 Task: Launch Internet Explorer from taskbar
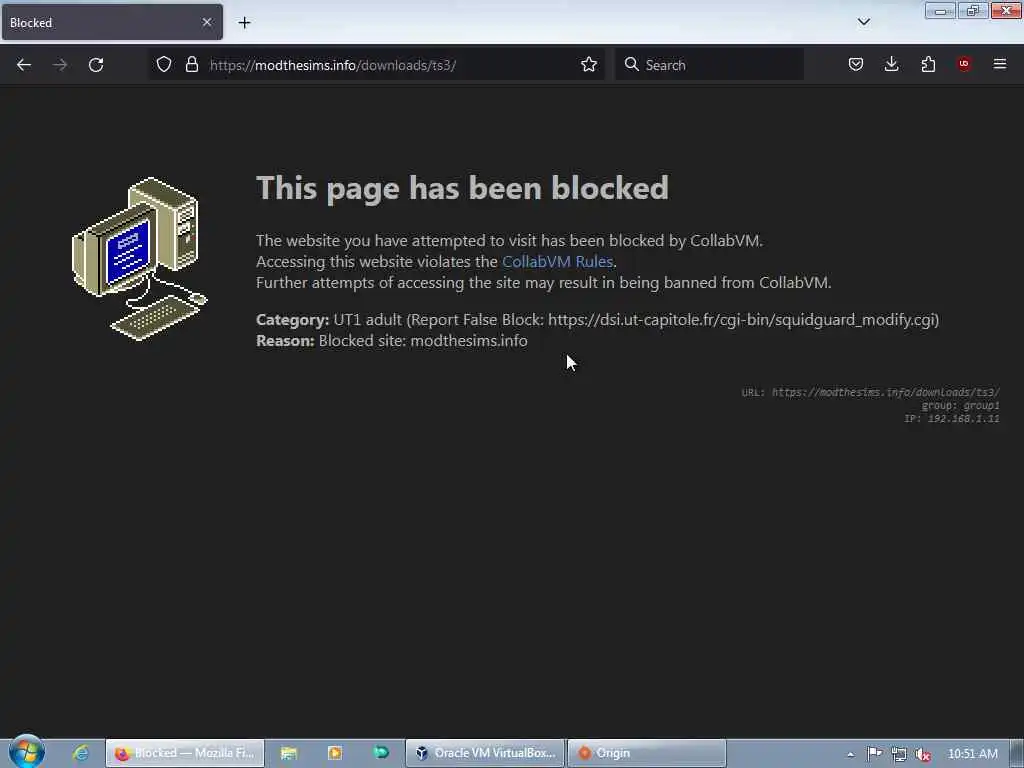[x=81, y=753]
